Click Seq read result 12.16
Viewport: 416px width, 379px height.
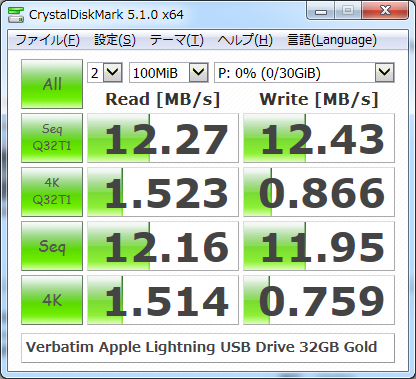pos(163,246)
